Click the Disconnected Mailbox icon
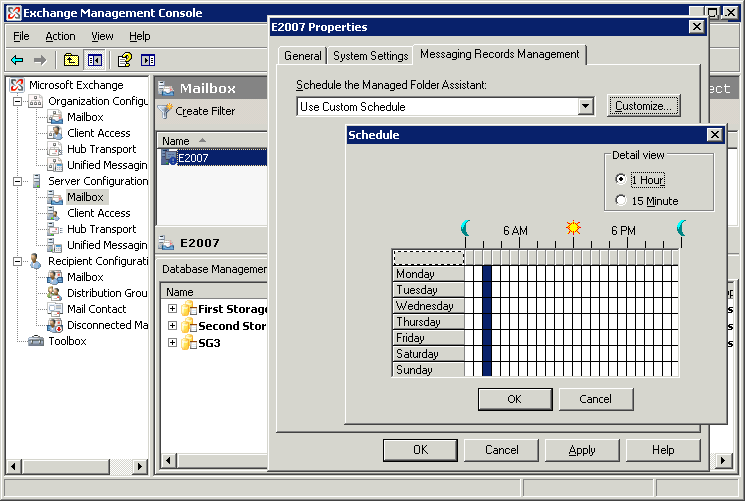This screenshot has width=745, height=501. (x=55, y=325)
